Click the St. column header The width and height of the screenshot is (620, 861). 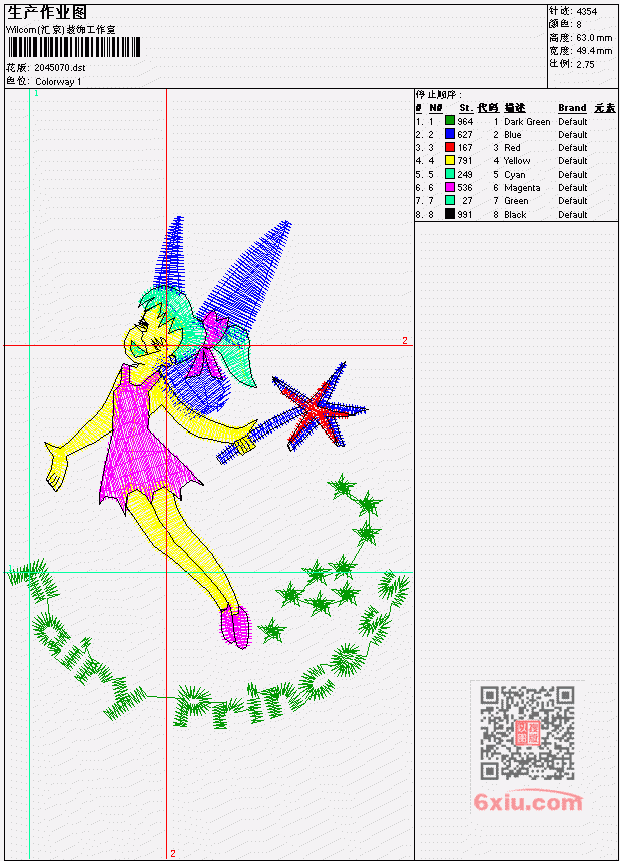point(466,108)
